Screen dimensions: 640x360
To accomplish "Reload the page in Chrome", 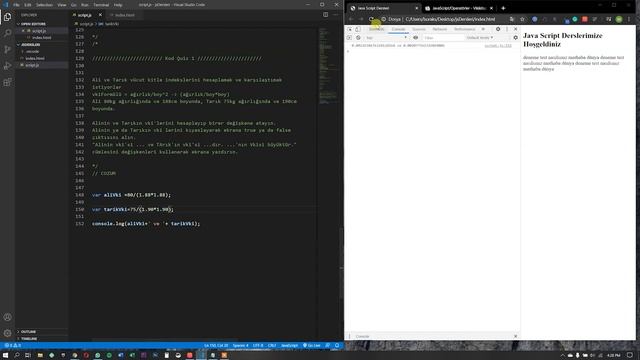I will coord(371,19).
